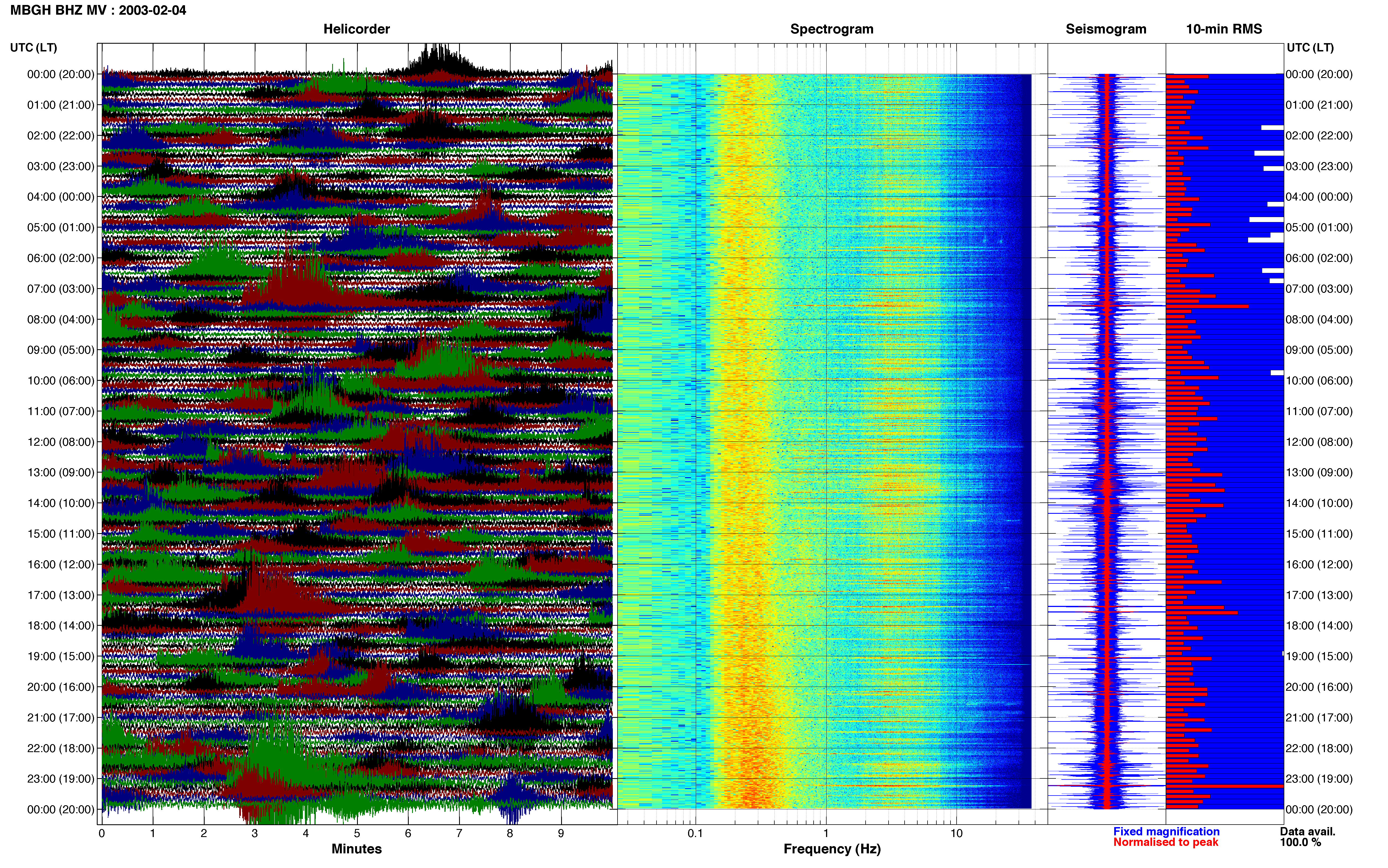Click minute tick '5' on helicorder axis

[x=357, y=833]
